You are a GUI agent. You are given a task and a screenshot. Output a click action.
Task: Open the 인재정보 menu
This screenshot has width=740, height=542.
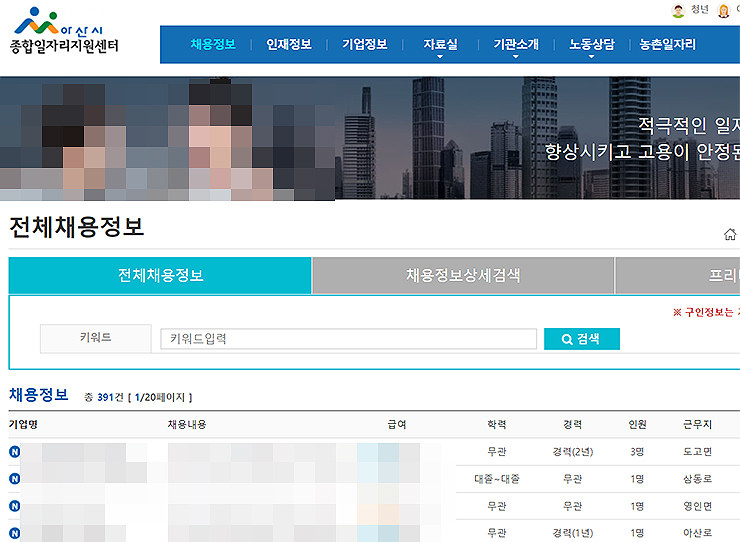tap(289, 44)
